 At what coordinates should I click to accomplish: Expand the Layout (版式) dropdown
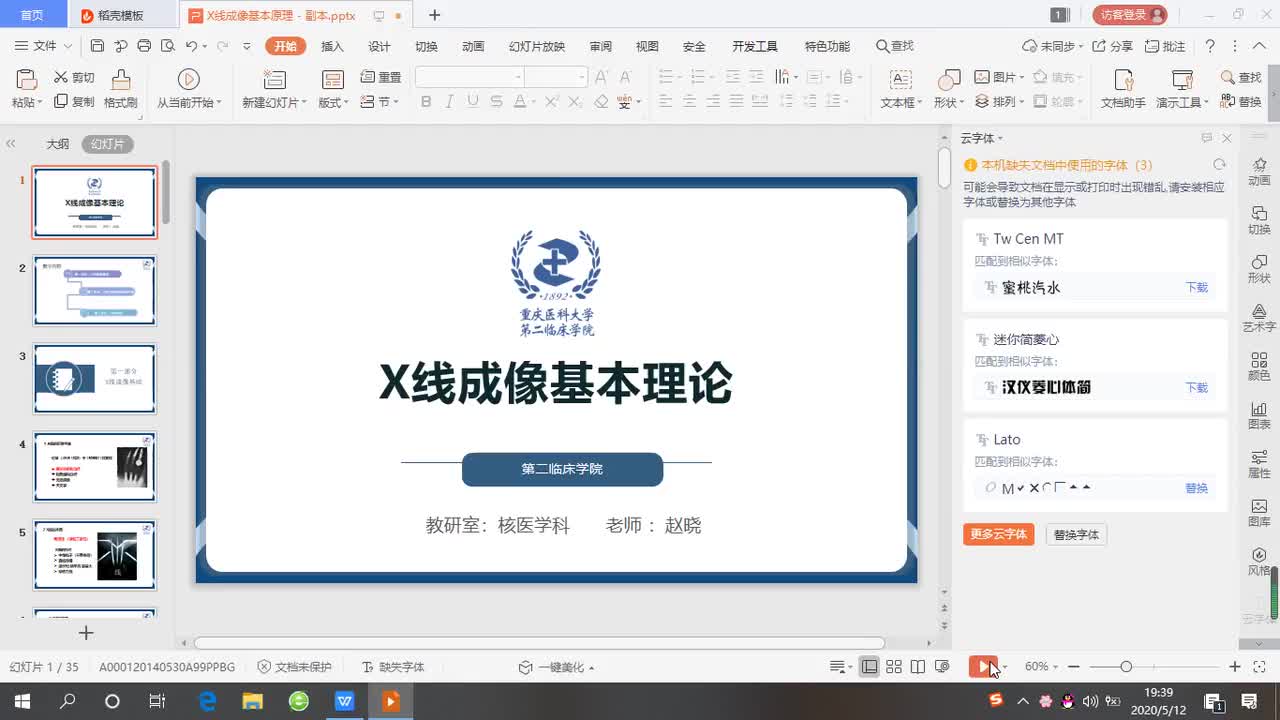click(346, 103)
